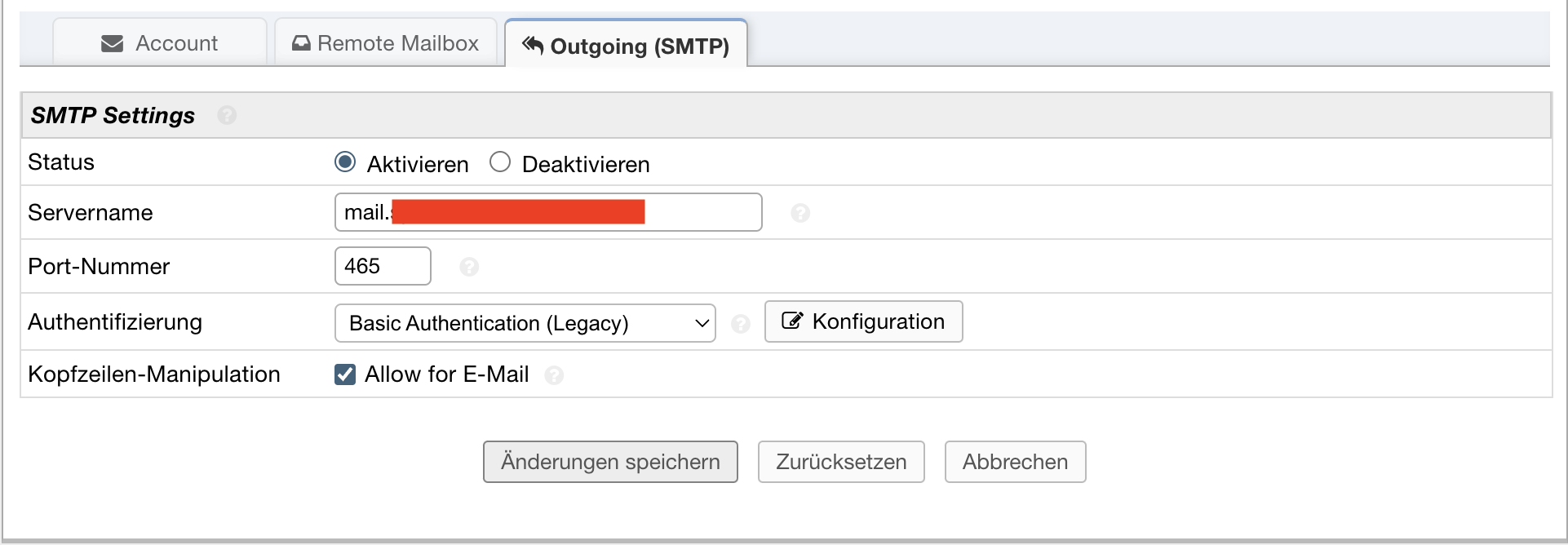Select the Aktivieren radio button

(345, 162)
